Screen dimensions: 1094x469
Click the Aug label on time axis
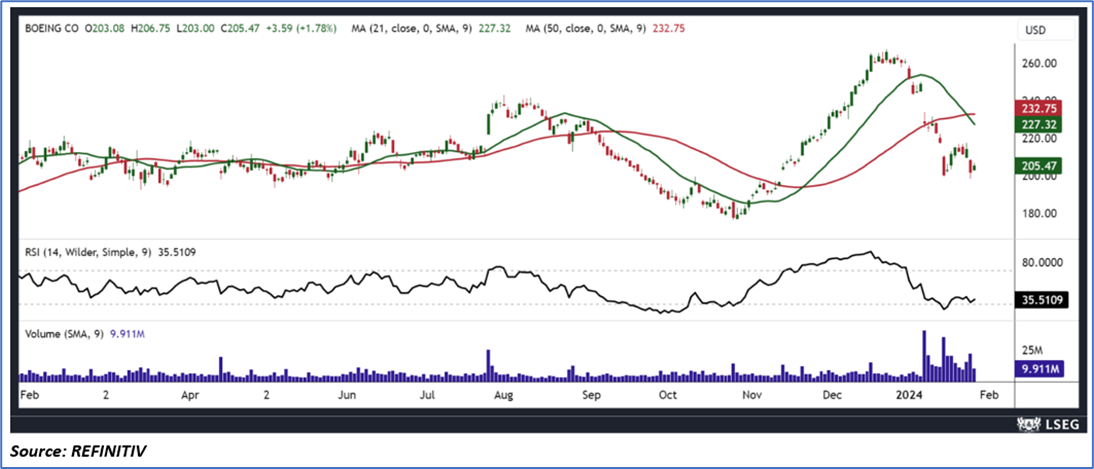coord(503,395)
